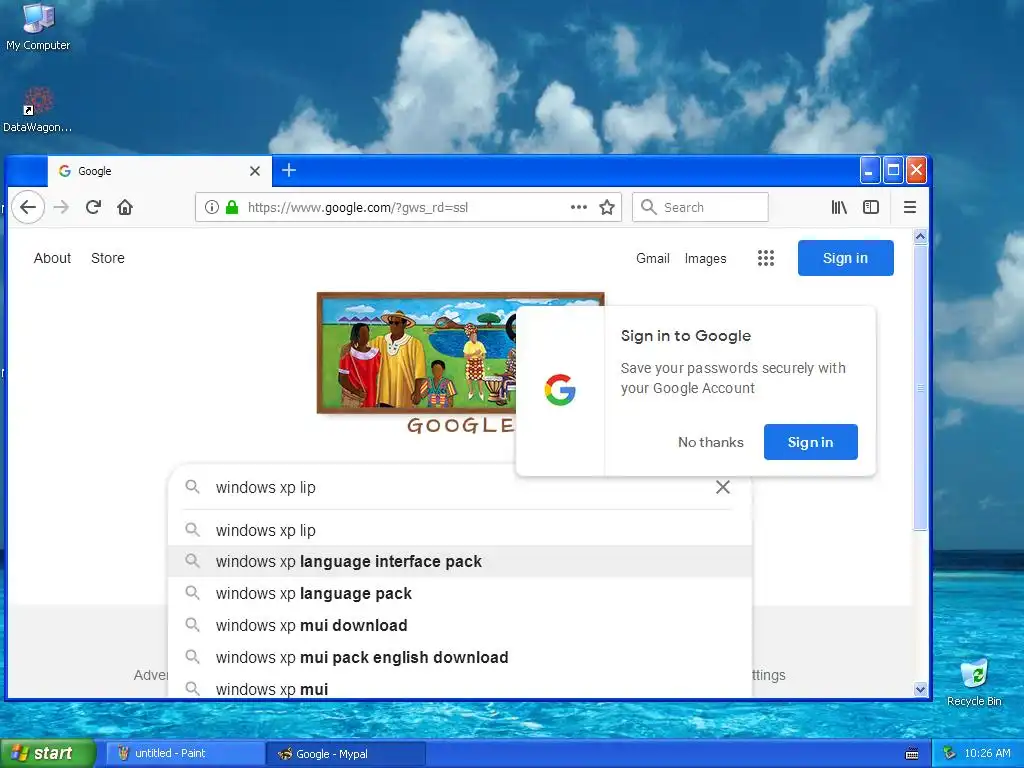Click the green padlock security icon

(x=231, y=208)
